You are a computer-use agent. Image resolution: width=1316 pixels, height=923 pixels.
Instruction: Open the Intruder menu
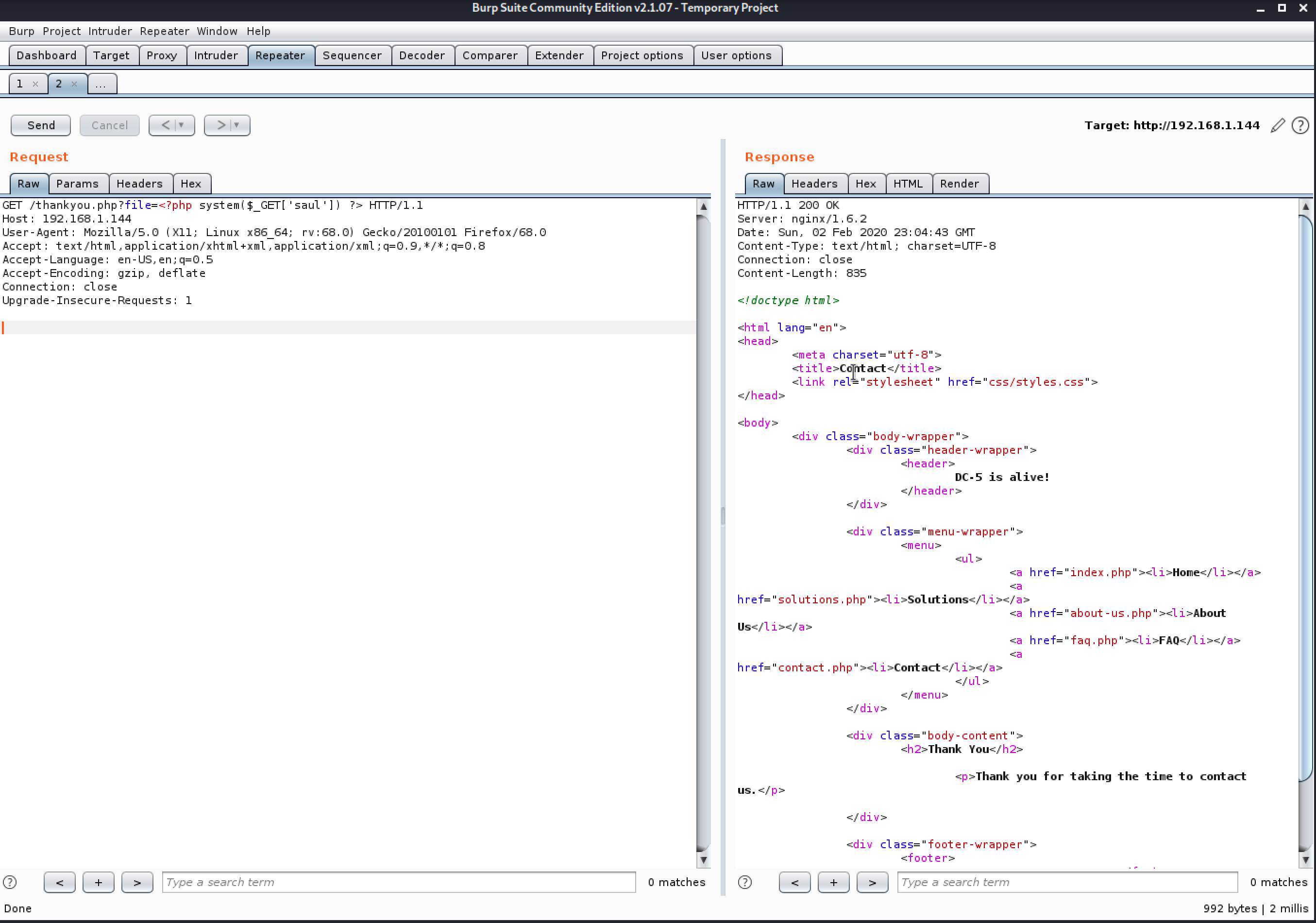[x=109, y=31]
